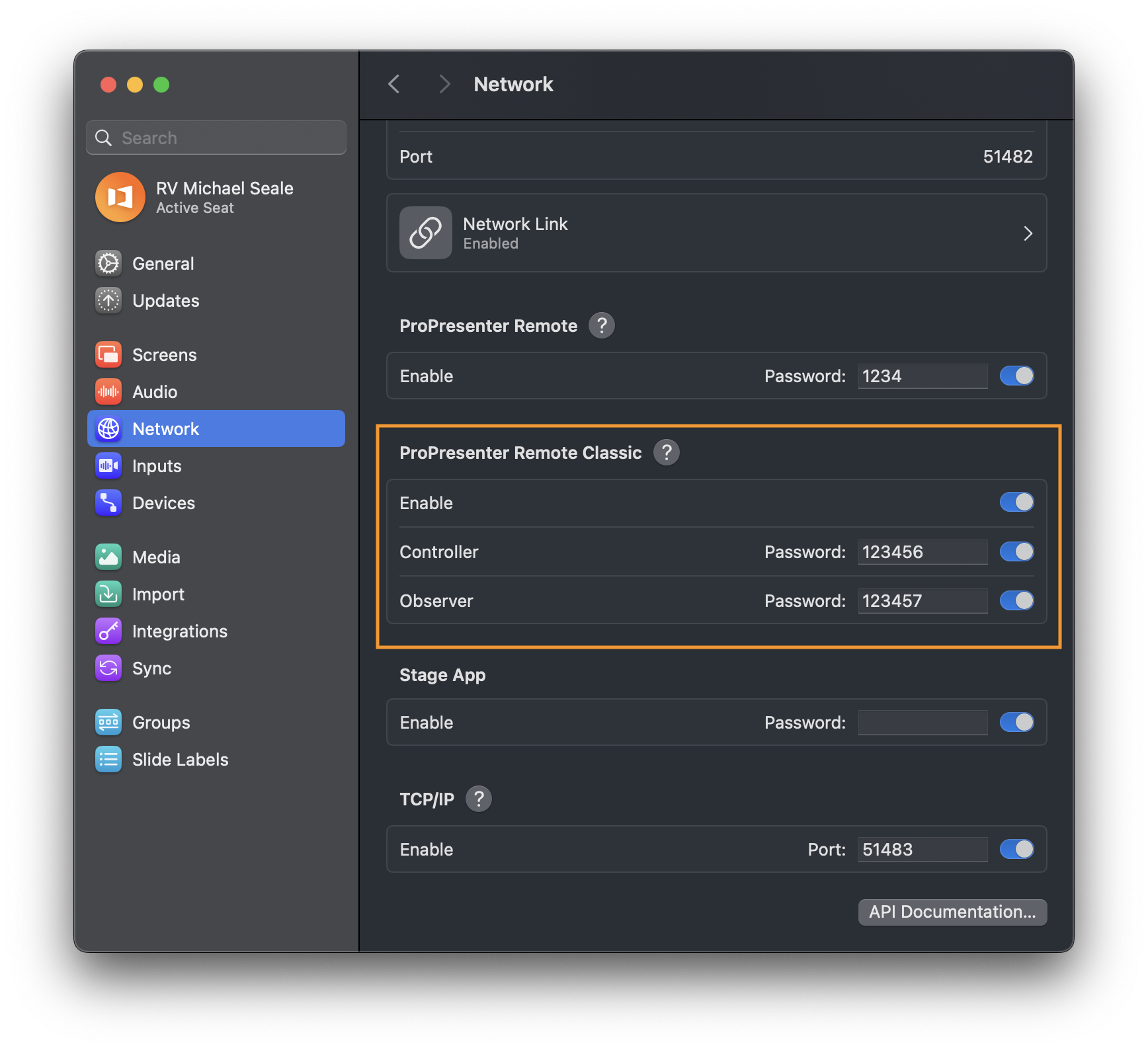This screenshot has width=1148, height=1050.
Task: Select the Media sidebar label
Action: click(156, 557)
